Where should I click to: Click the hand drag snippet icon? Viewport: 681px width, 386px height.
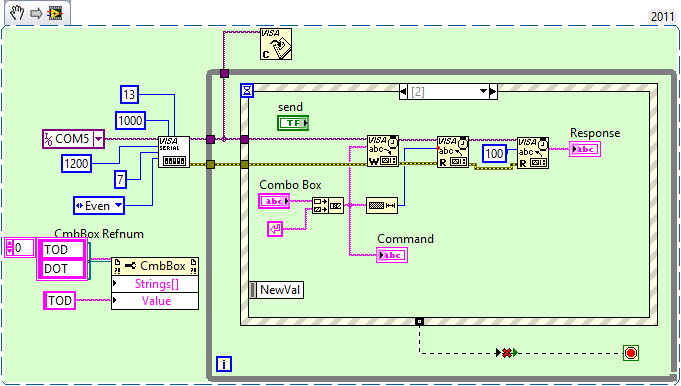click(17, 13)
